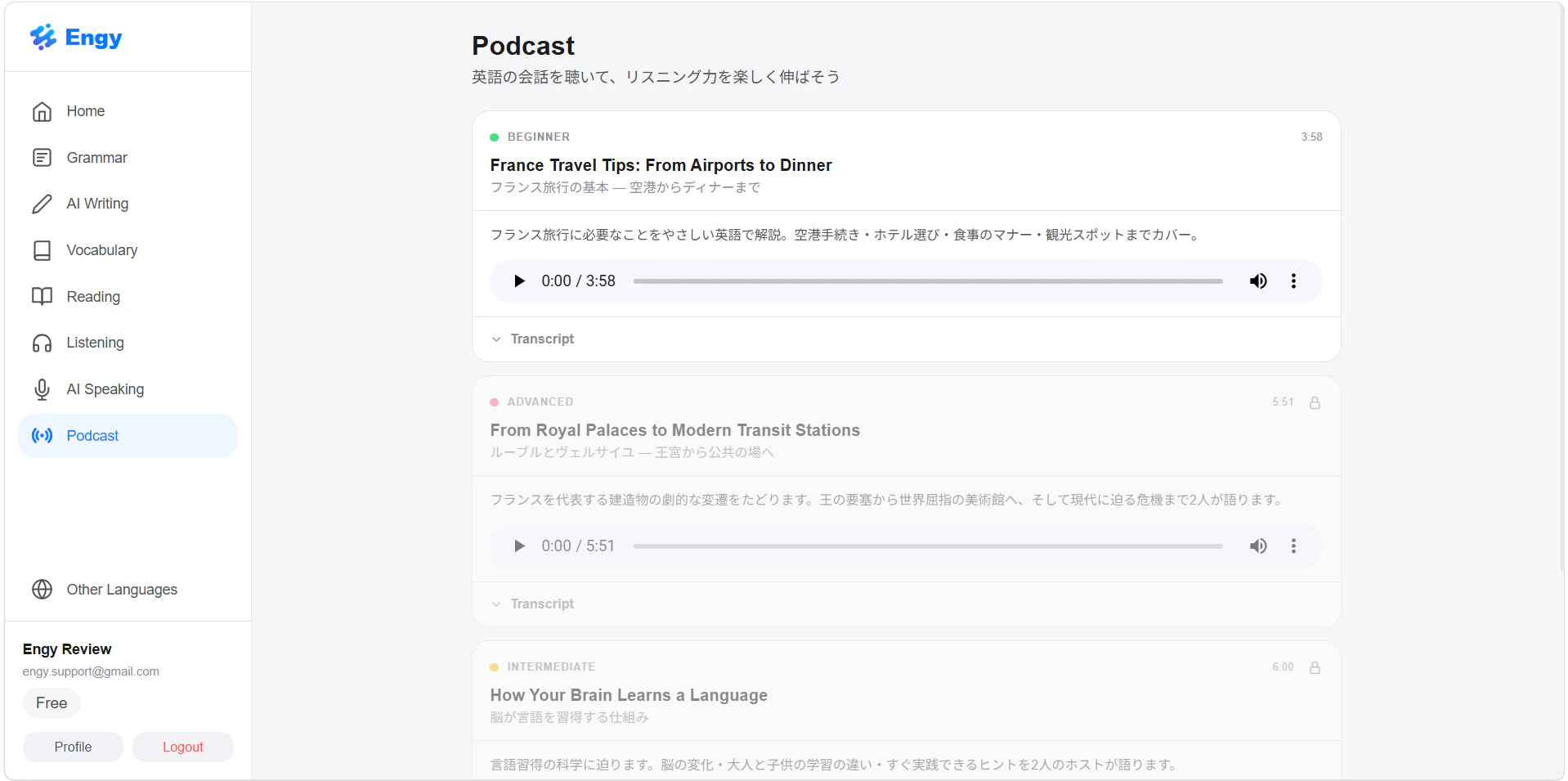Seek in the France Travel Tips progress bar
The width and height of the screenshot is (1568, 781).
click(928, 281)
